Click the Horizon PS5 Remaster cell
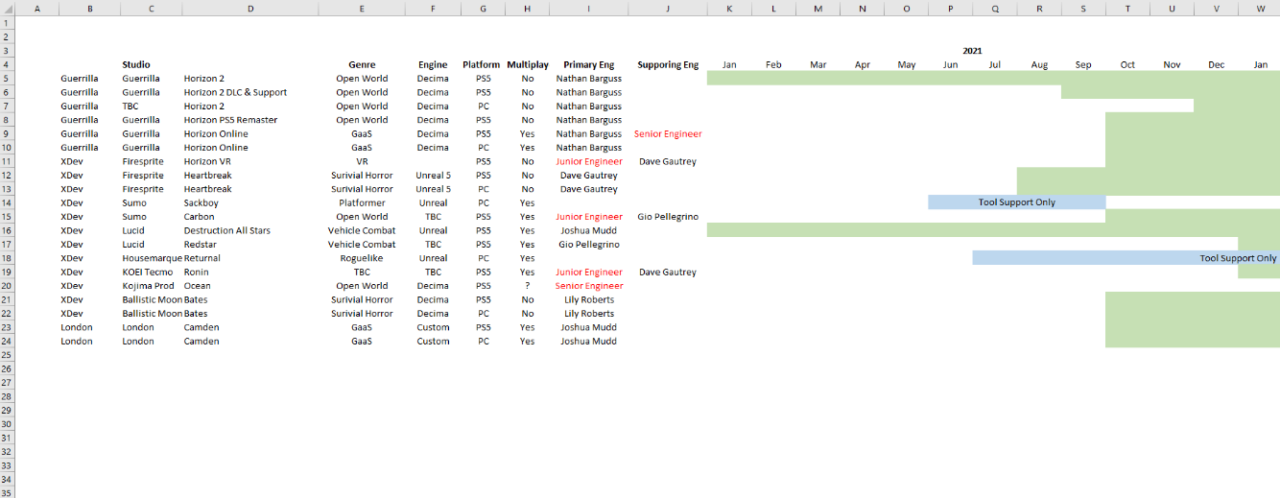Screen dimensions: 1280x498 230,120
